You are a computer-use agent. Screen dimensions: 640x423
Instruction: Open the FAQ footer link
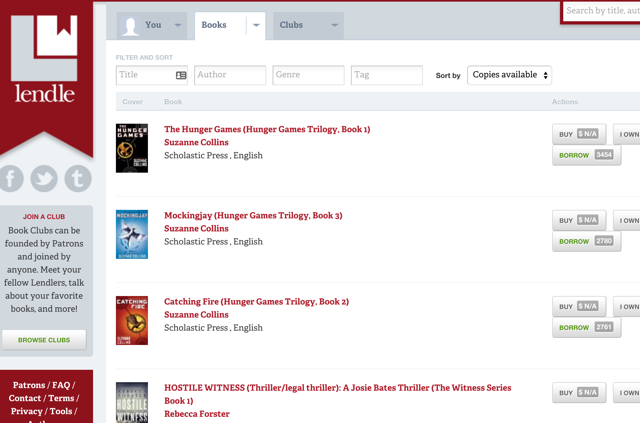[61, 385]
